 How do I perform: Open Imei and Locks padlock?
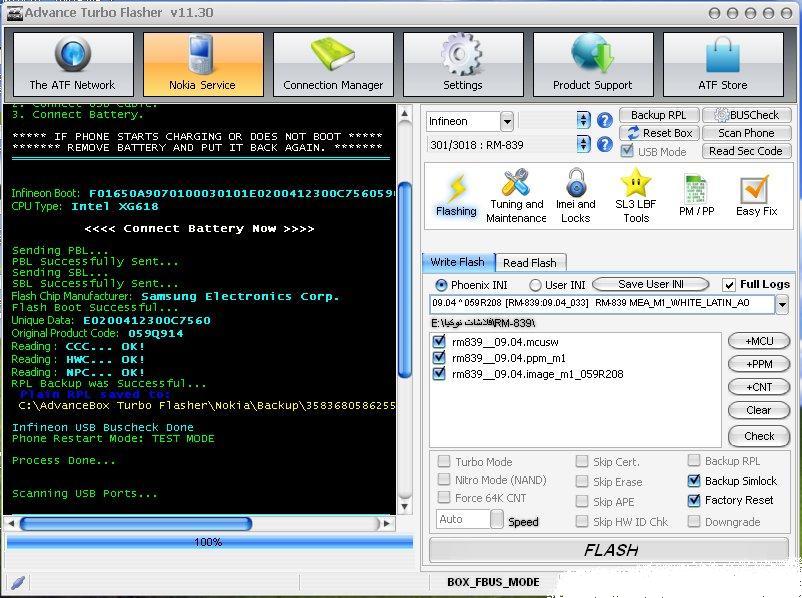(x=575, y=196)
